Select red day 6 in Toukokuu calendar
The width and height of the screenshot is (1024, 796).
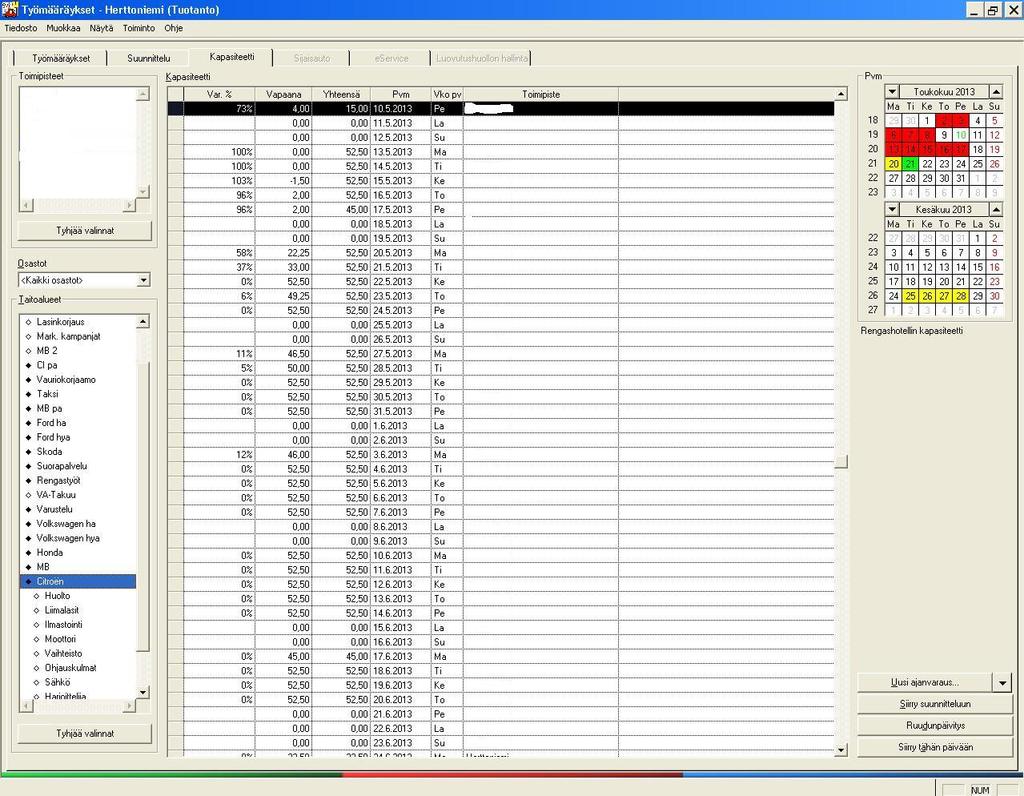coord(893,135)
